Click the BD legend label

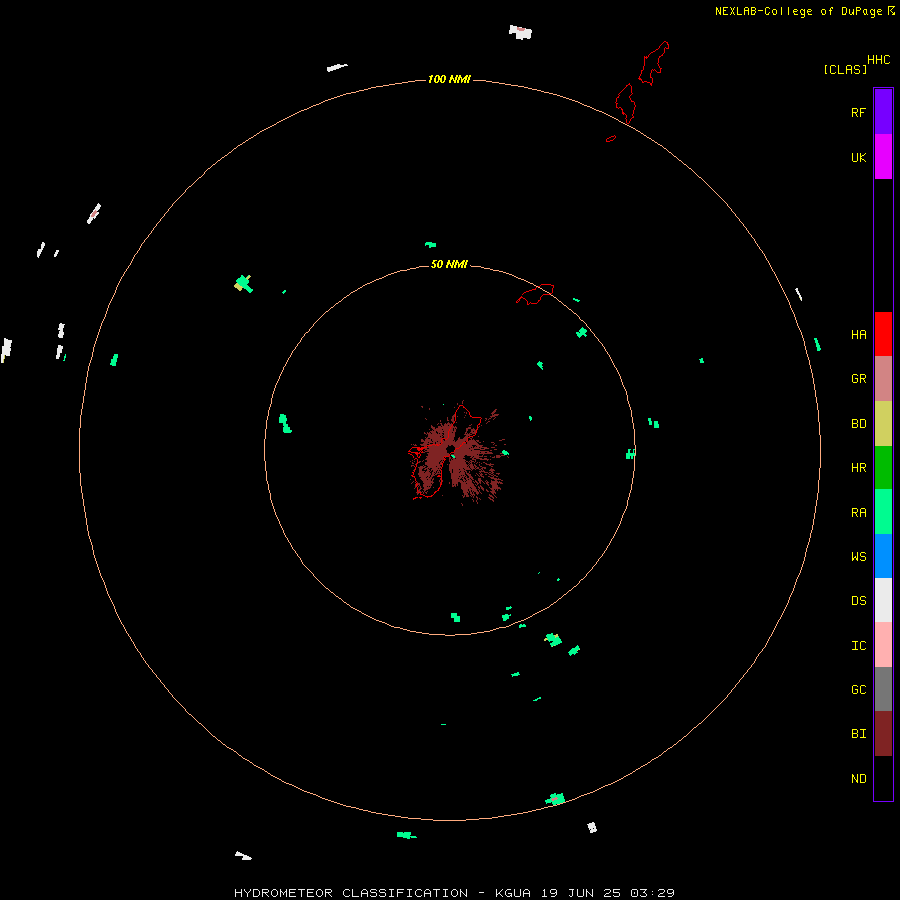tap(858, 424)
